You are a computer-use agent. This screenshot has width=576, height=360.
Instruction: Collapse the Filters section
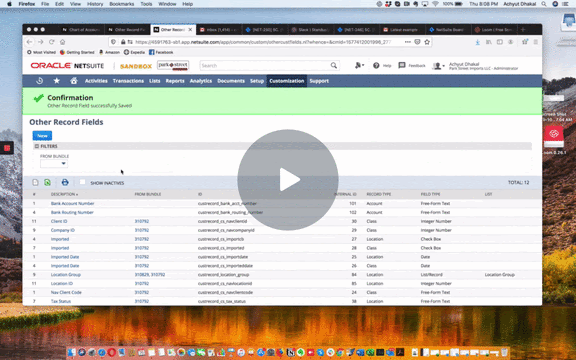pos(37,146)
